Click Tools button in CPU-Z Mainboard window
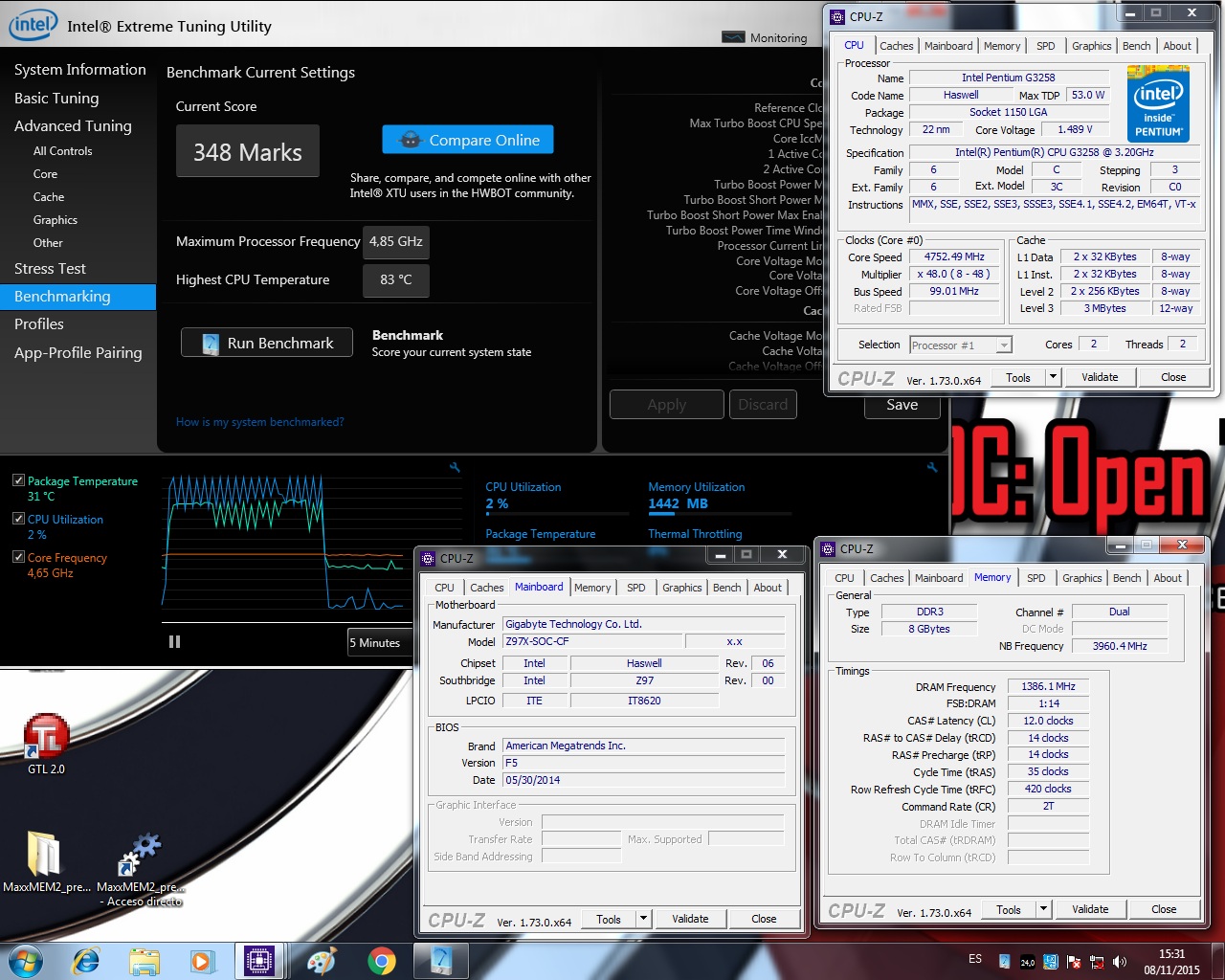 (609, 919)
